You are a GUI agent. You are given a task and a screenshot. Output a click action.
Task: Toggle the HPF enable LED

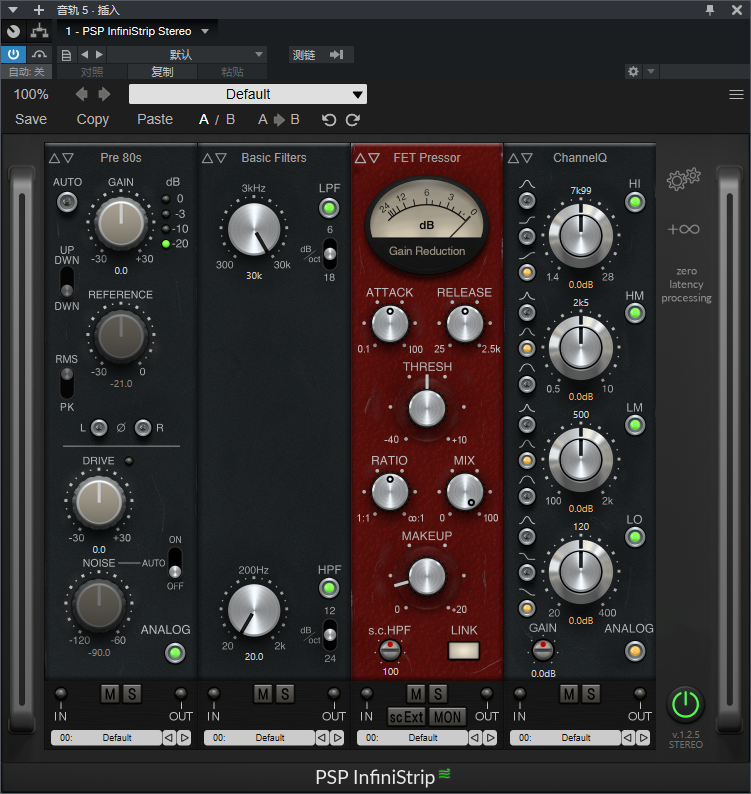(x=329, y=588)
